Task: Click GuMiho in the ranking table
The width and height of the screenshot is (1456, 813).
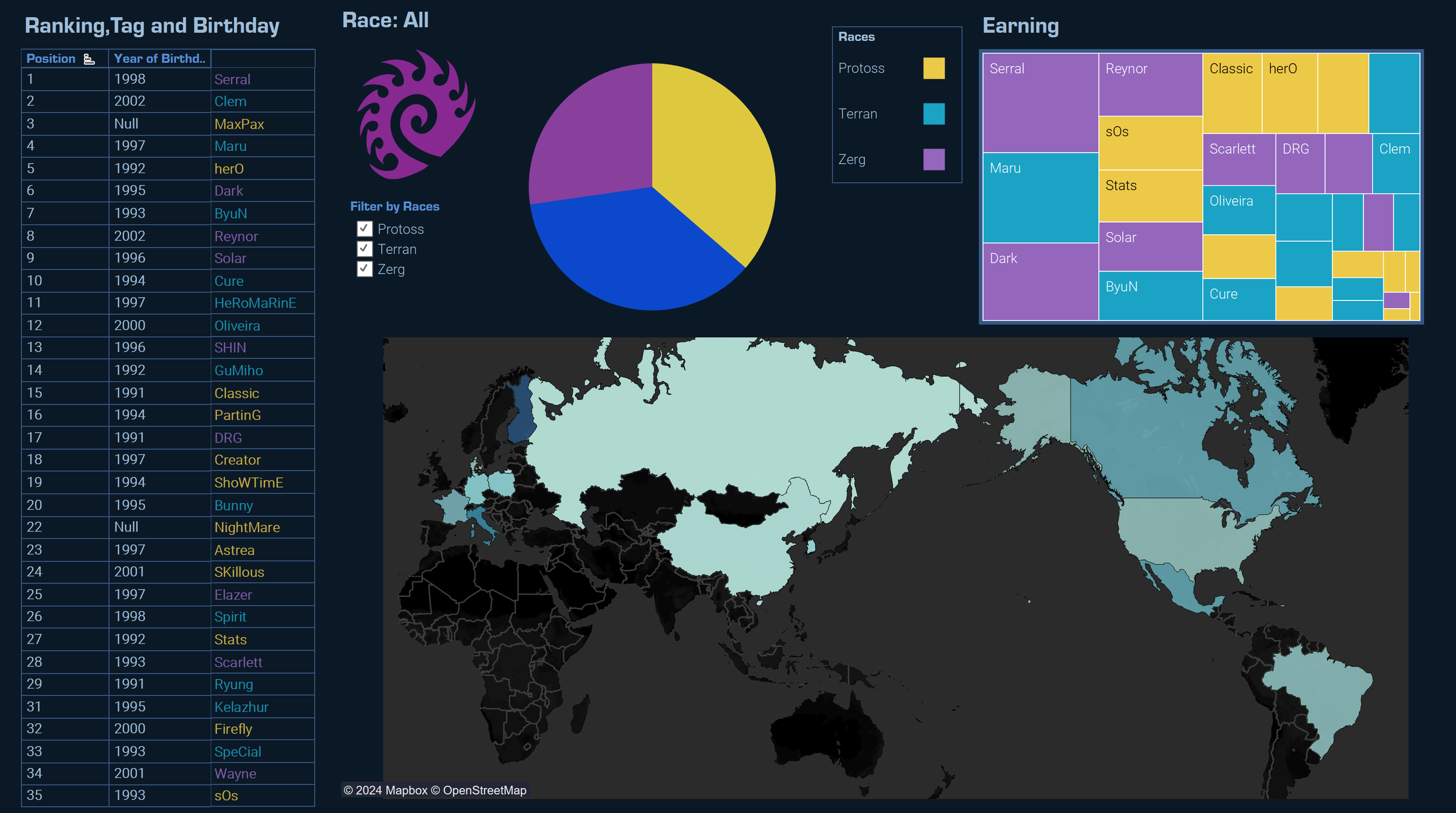Action: coord(238,370)
